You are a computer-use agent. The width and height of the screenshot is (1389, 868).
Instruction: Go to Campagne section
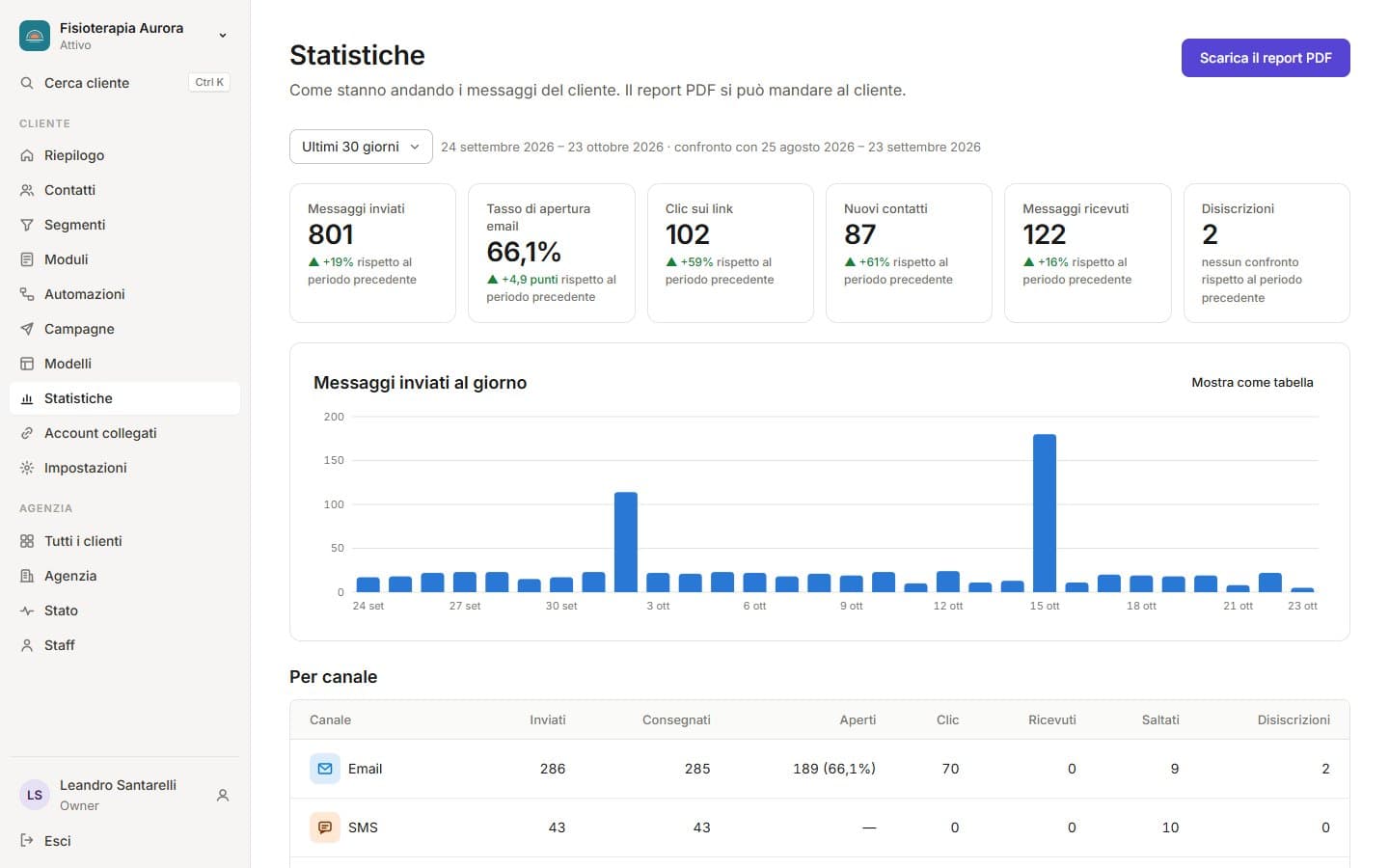(x=124, y=329)
